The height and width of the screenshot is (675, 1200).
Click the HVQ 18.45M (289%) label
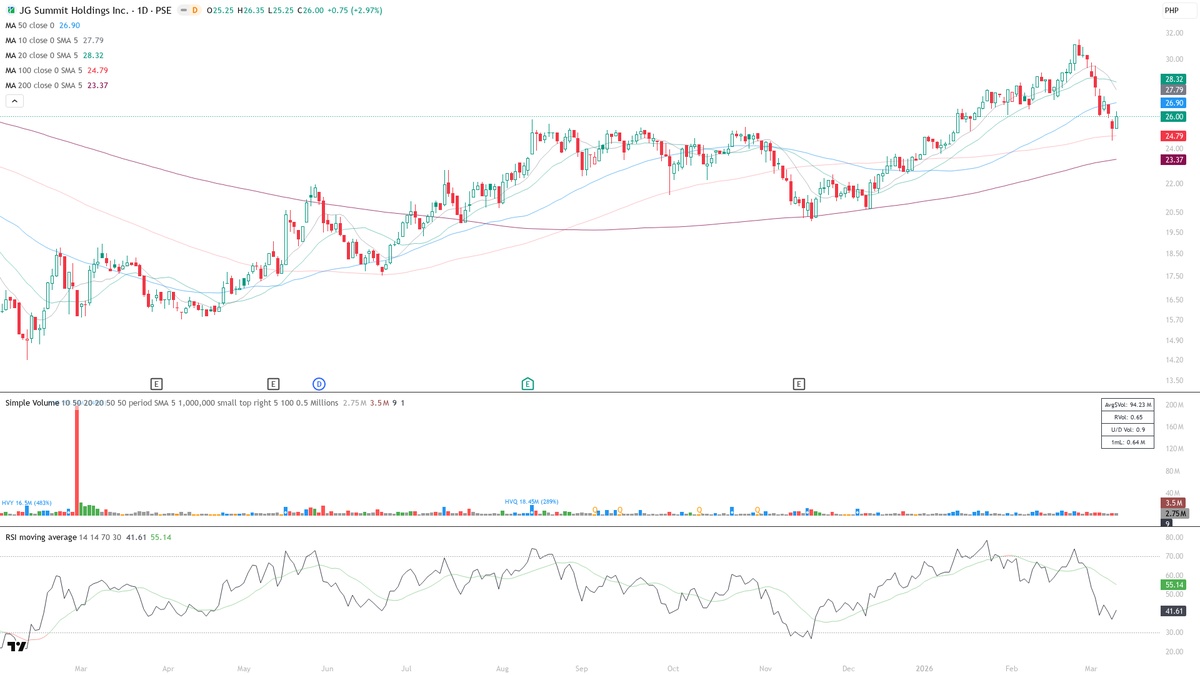[530, 499]
